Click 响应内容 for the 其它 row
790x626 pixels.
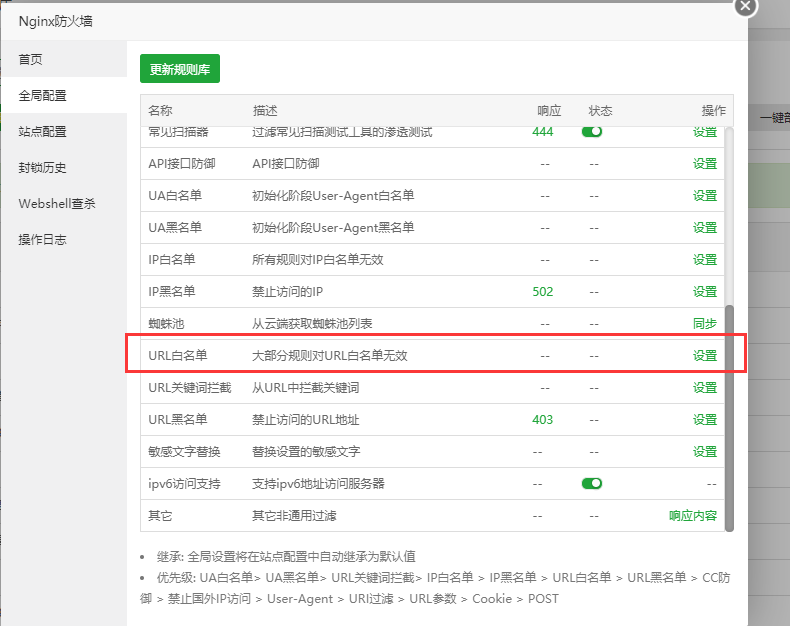pos(693,515)
